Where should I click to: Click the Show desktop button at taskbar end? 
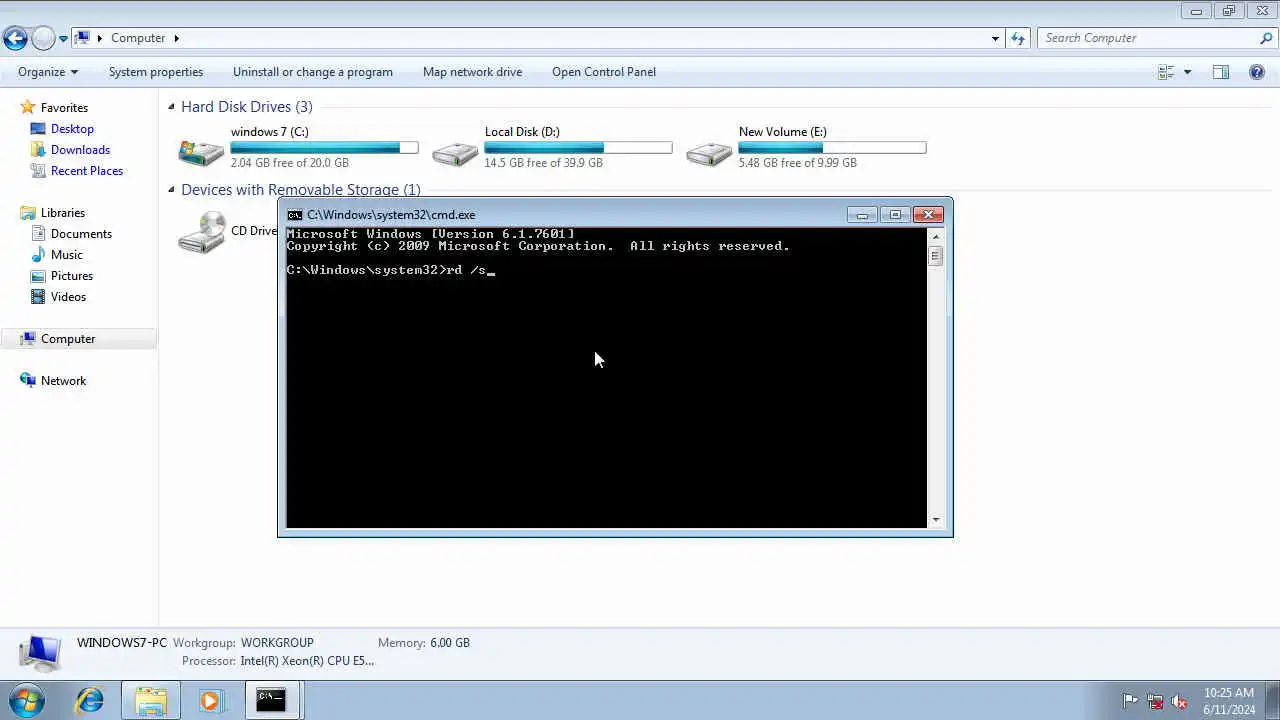pyautogui.click(x=1273, y=700)
